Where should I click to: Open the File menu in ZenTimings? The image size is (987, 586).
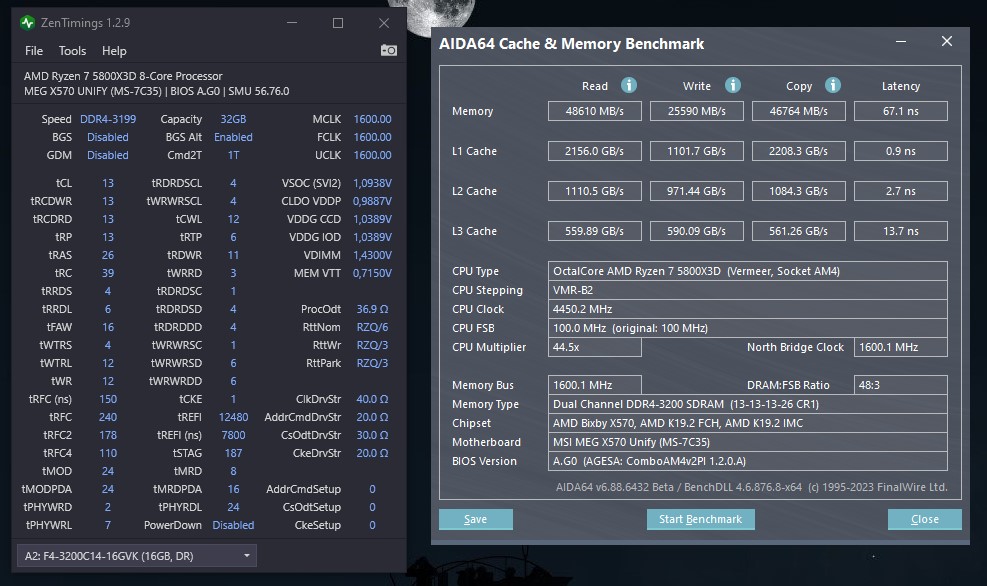[34, 51]
